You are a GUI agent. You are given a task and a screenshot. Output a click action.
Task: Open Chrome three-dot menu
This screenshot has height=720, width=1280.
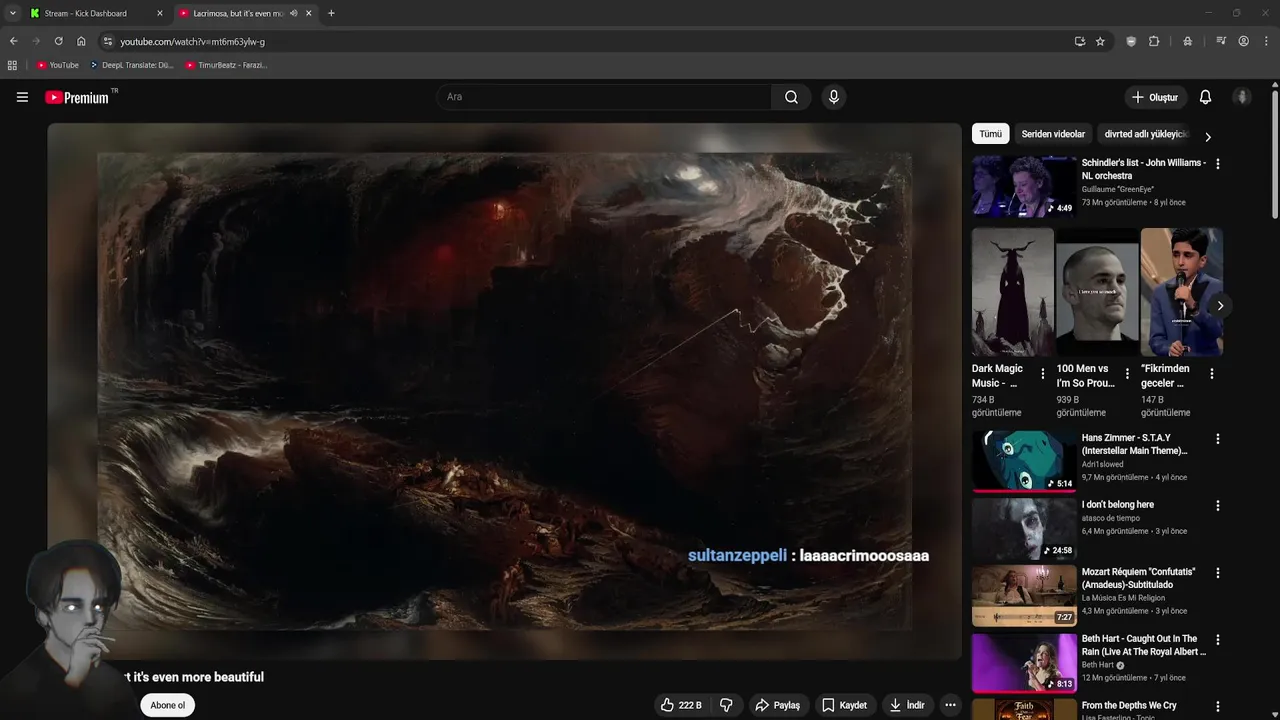1266,41
